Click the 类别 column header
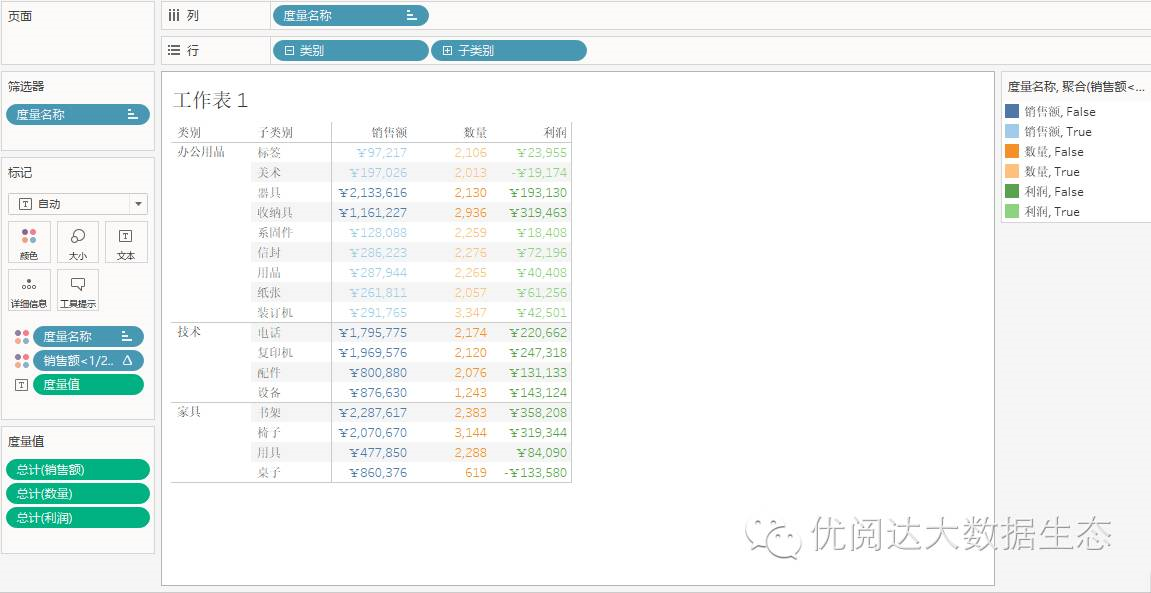Screen dimensions: 1151x593 (189, 133)
